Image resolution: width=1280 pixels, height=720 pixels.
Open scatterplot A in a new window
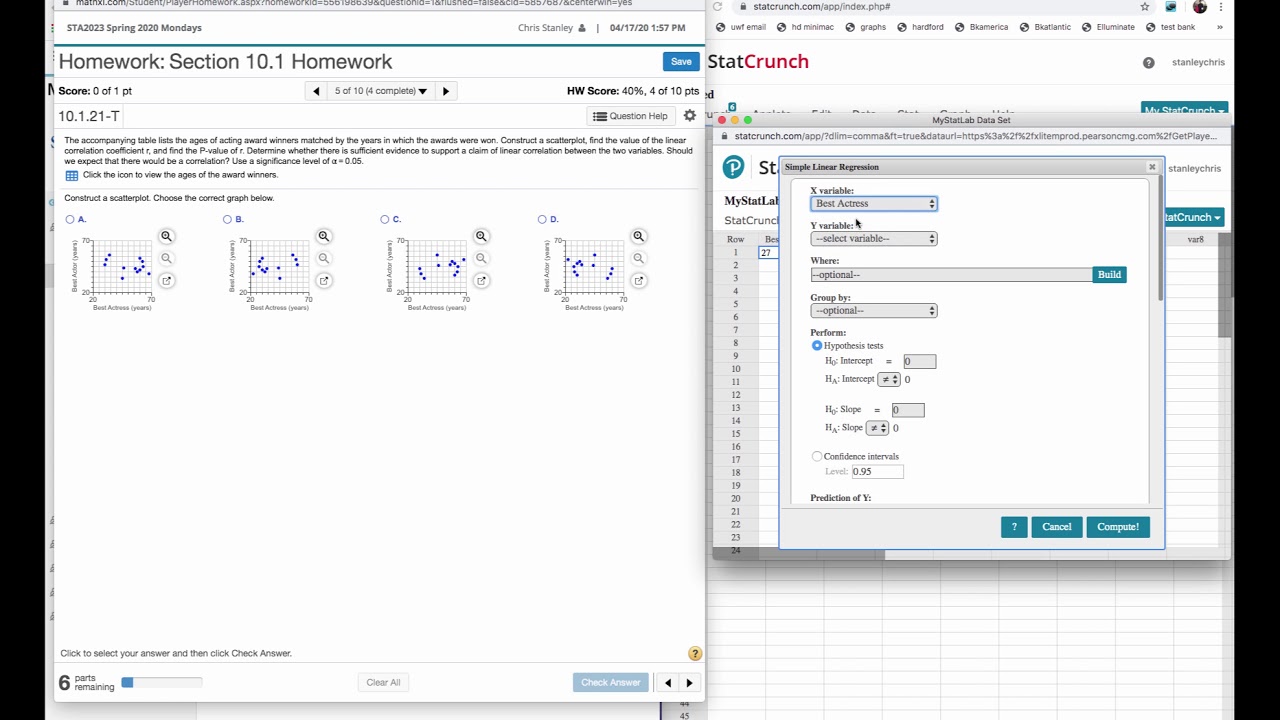click(x=167, y=281)
